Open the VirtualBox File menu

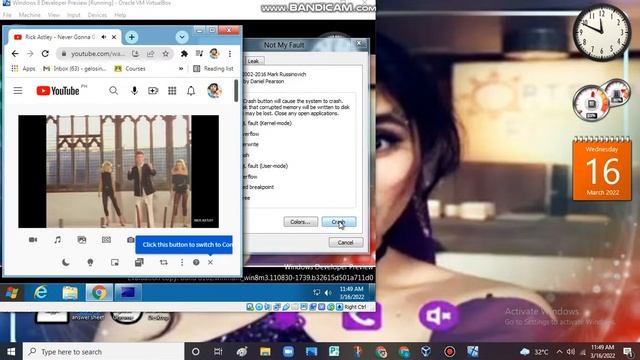pyautogui.click(x=7, y=15)
